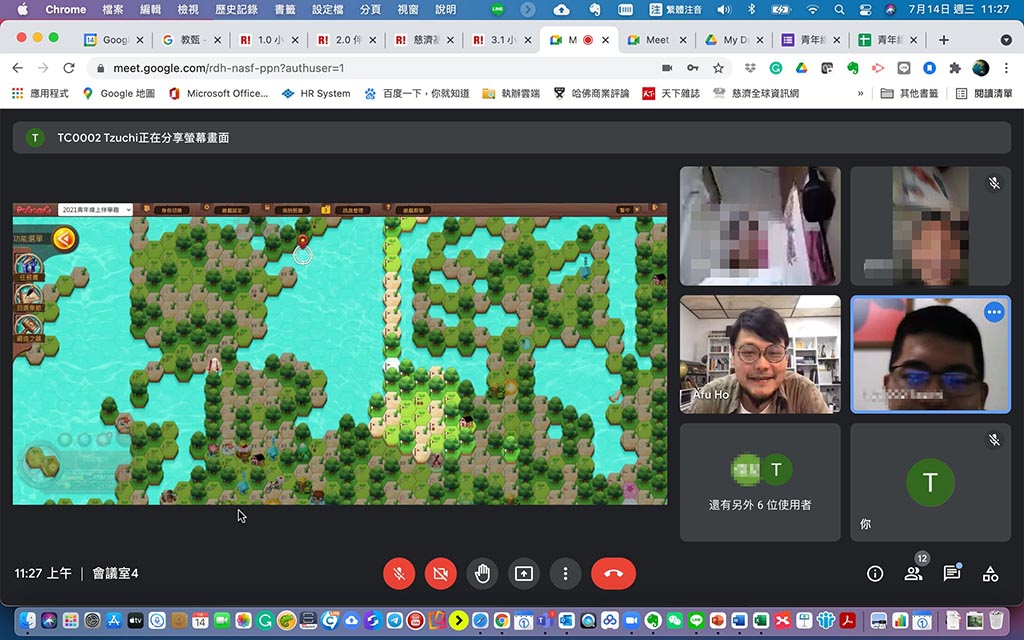Show hidden bookmarks with the chevron
This screenshot has width=1024, height=640.
[861, 93]
